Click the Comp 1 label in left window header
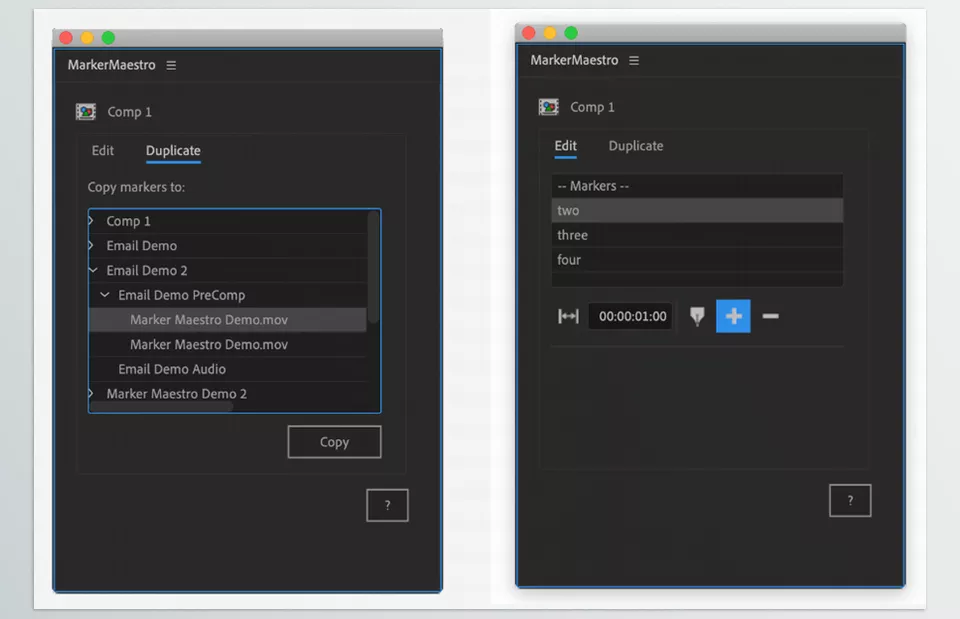The width and height of the screenshot is (960, 619). (x=129, y=112)
